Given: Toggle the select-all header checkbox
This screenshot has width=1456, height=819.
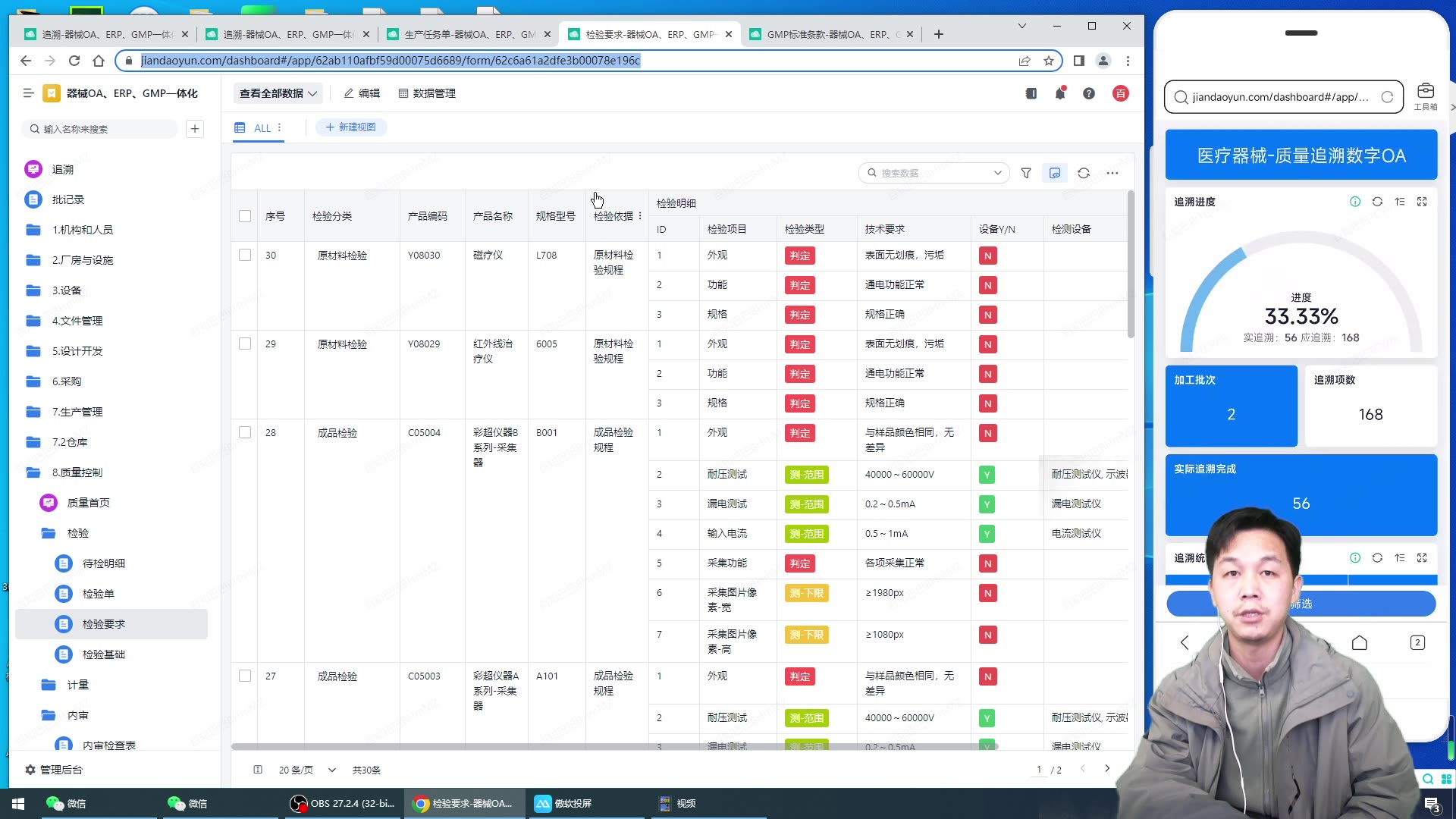Looking at the screenshot, I should tap(245, 216).
